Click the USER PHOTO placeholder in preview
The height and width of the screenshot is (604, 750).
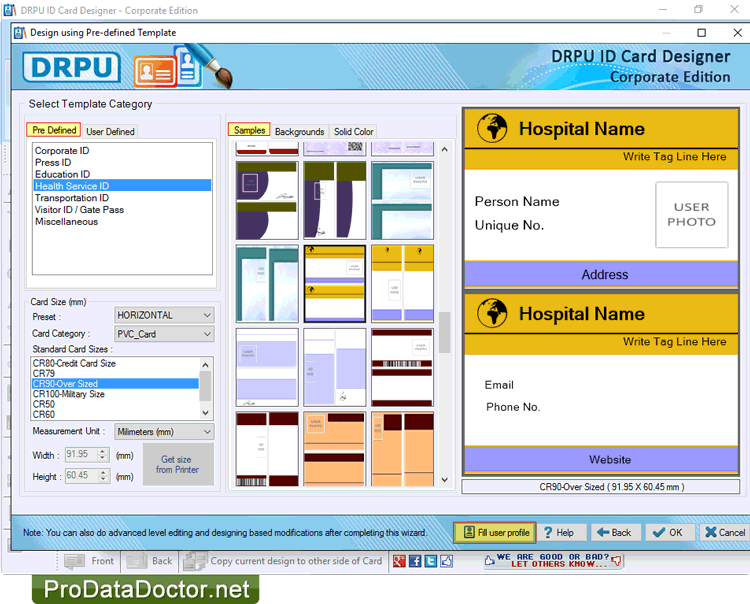point(692,215)
